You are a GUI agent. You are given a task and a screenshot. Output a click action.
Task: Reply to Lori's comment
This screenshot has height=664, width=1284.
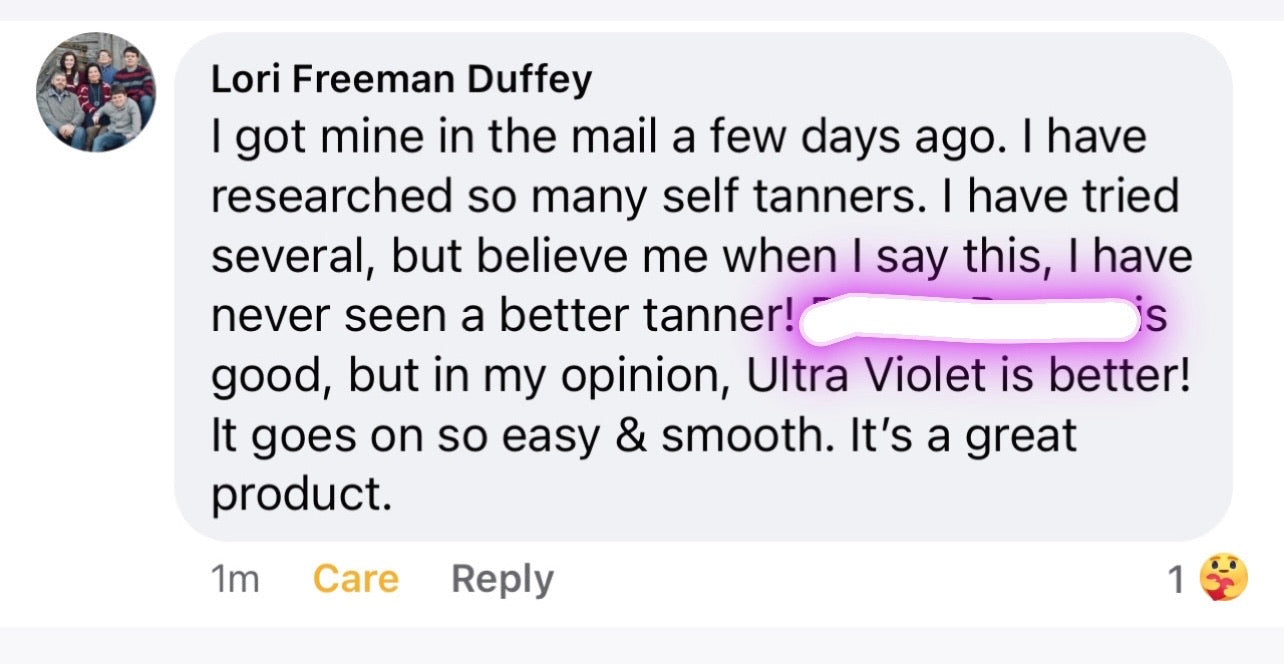pos(502,579)
